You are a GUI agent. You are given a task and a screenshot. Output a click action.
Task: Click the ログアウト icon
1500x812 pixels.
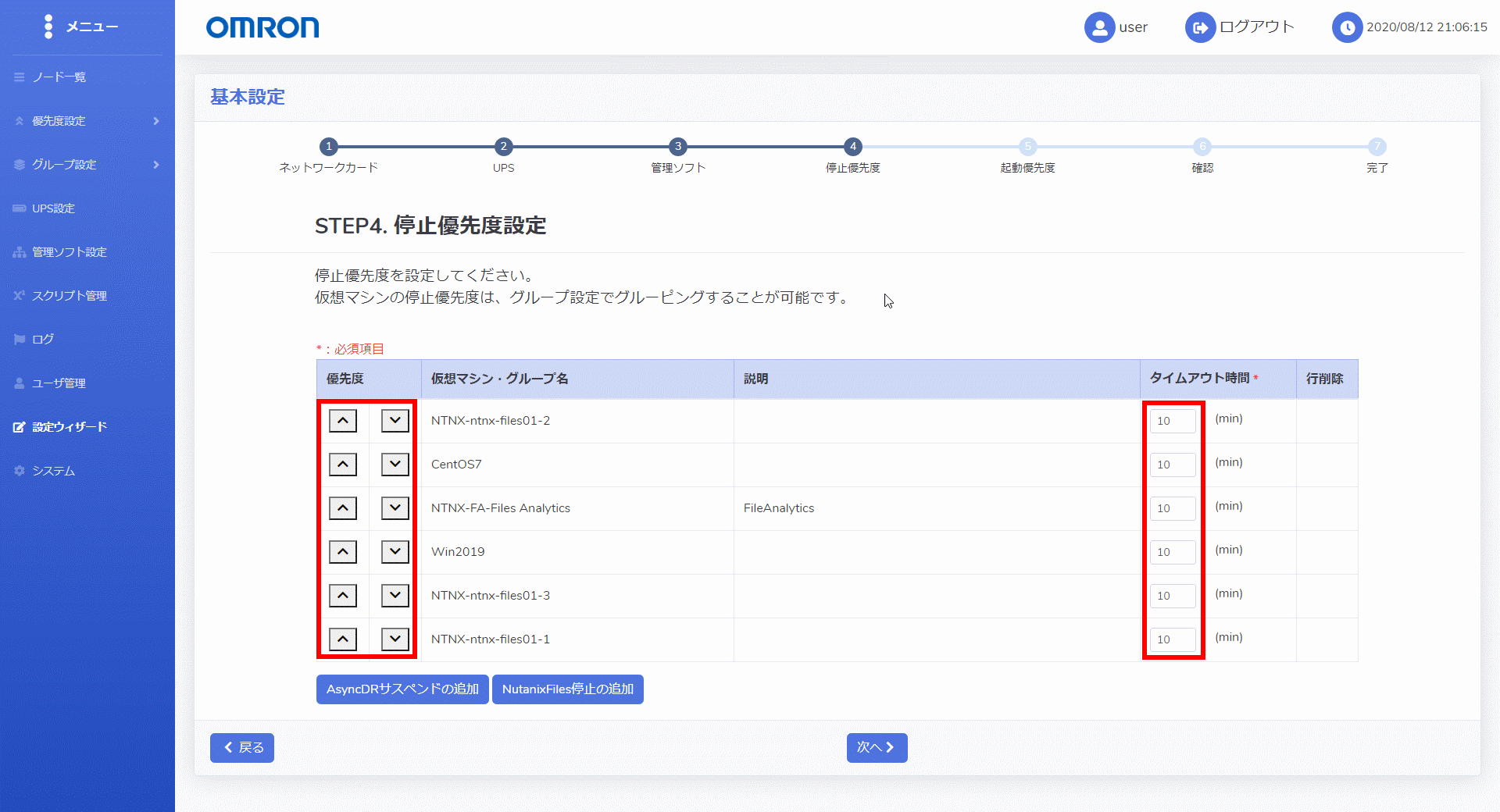[1200, 27]
